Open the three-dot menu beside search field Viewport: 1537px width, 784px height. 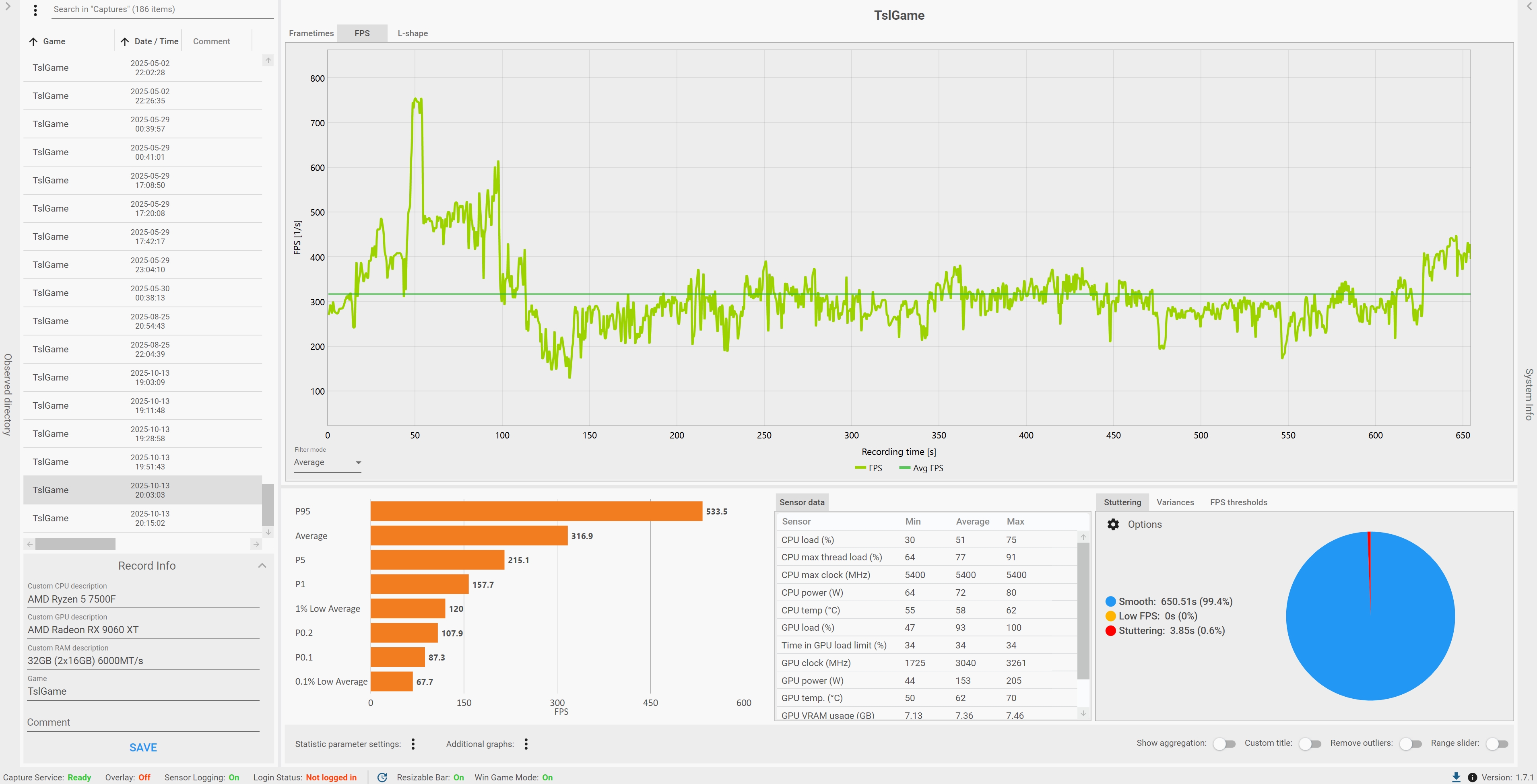coord(35,10)
